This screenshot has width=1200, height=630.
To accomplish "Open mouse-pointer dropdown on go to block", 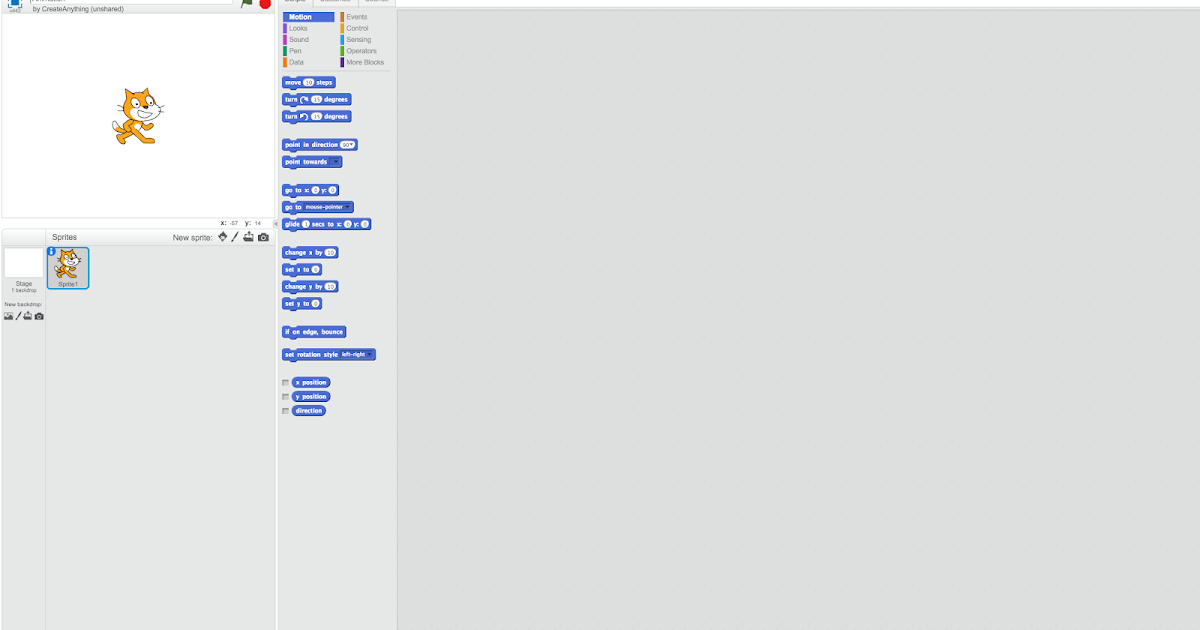I will 327,207.
